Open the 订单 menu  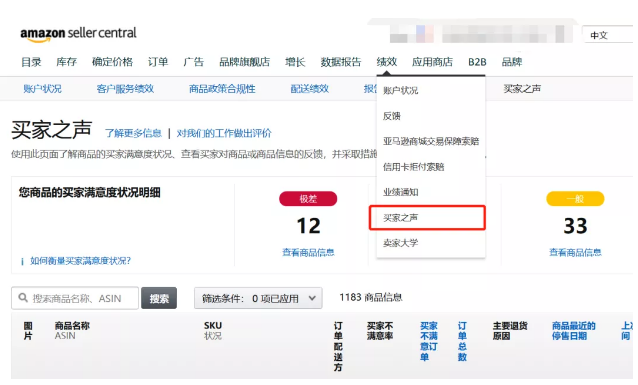[x=158, y=62]
